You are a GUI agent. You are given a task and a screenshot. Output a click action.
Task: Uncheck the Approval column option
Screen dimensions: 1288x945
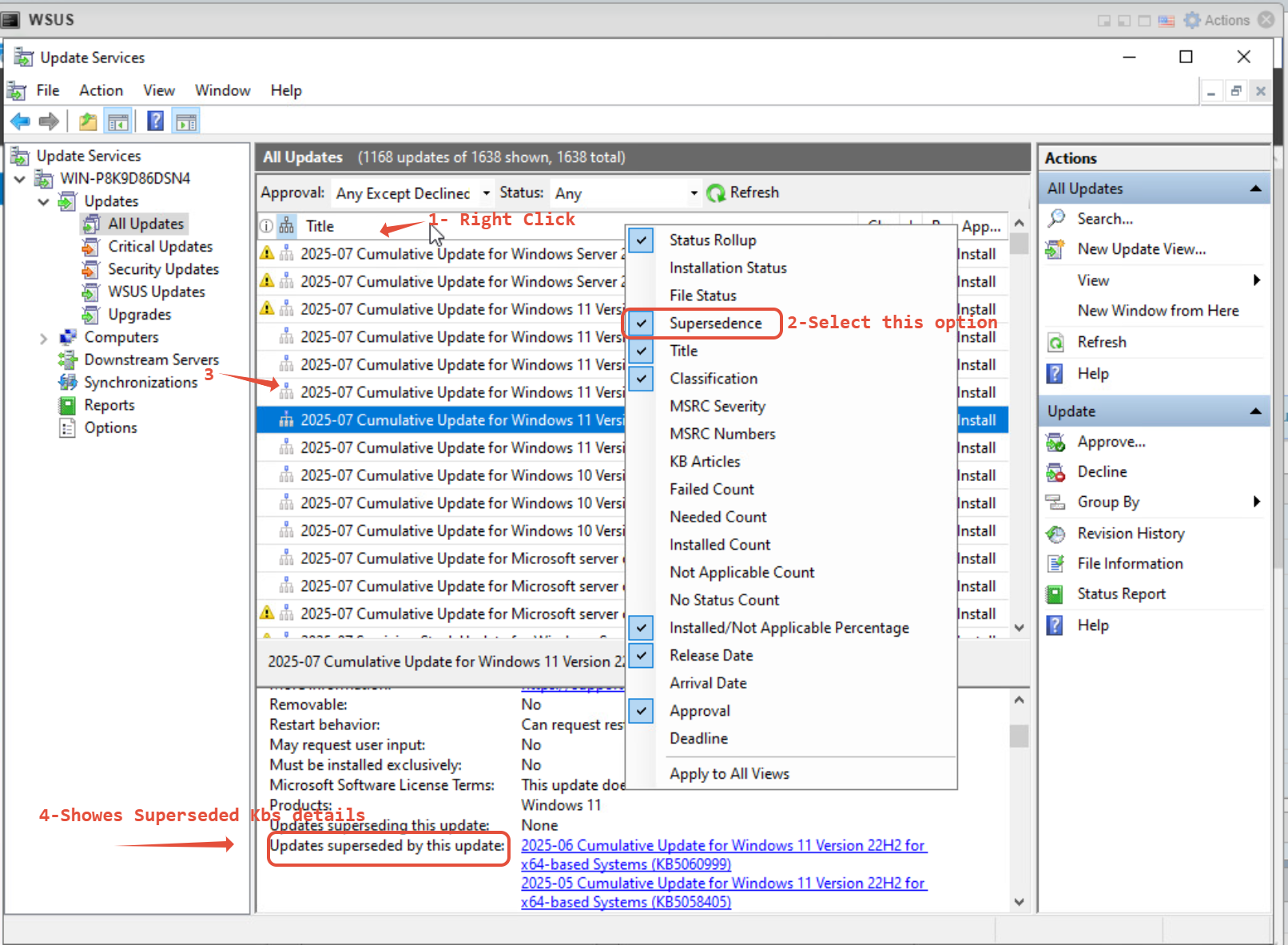click(641, 711)
